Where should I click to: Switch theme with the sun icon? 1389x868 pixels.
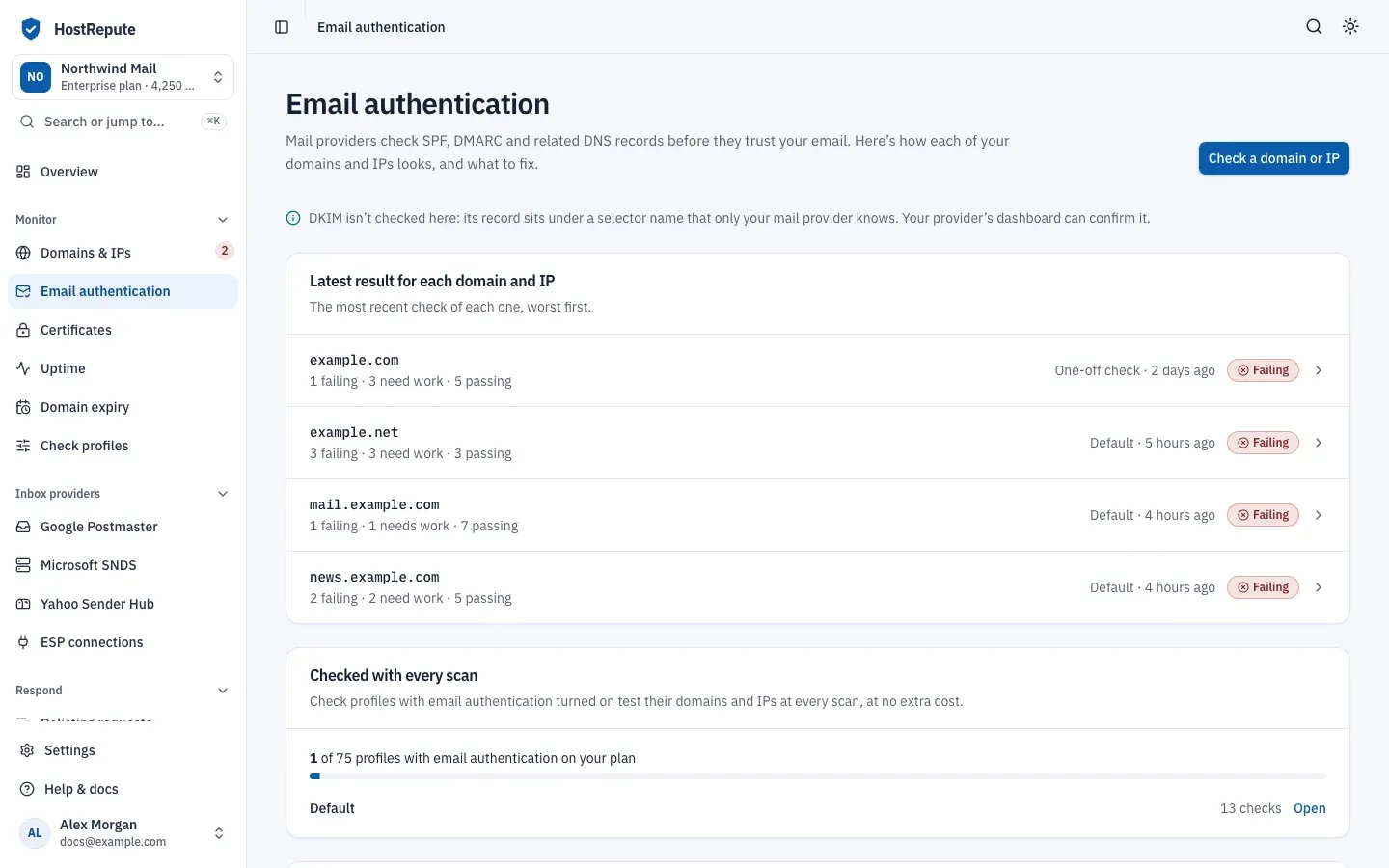click(x=1350, y=27)
